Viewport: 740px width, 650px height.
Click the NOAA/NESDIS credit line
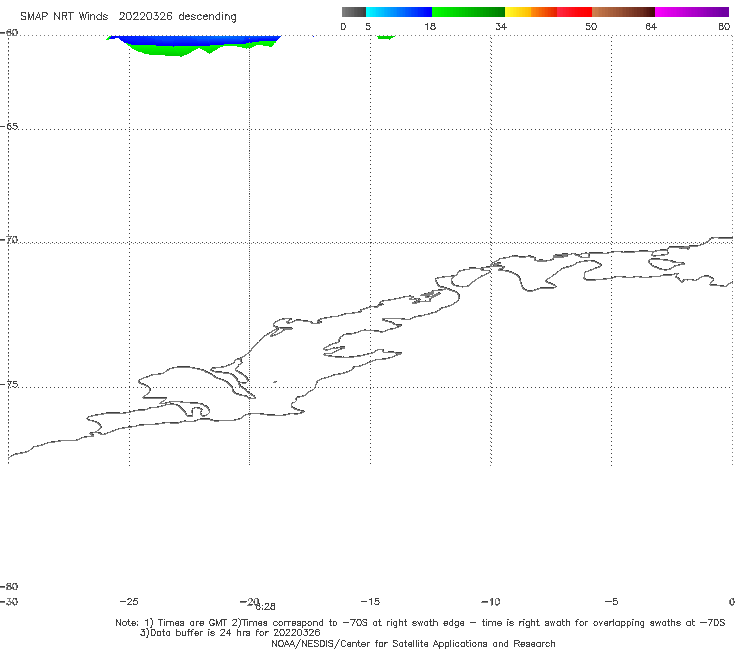click(x=413, y=644)
